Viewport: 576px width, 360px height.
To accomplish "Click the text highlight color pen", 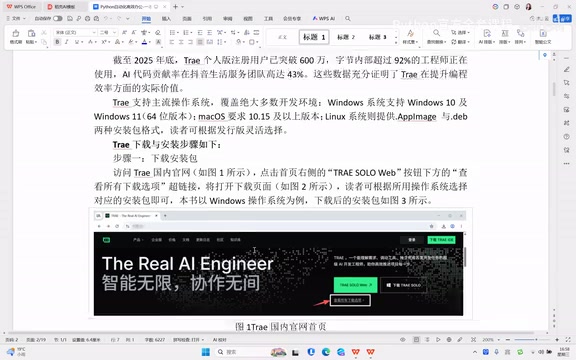I will click(131, 42).
